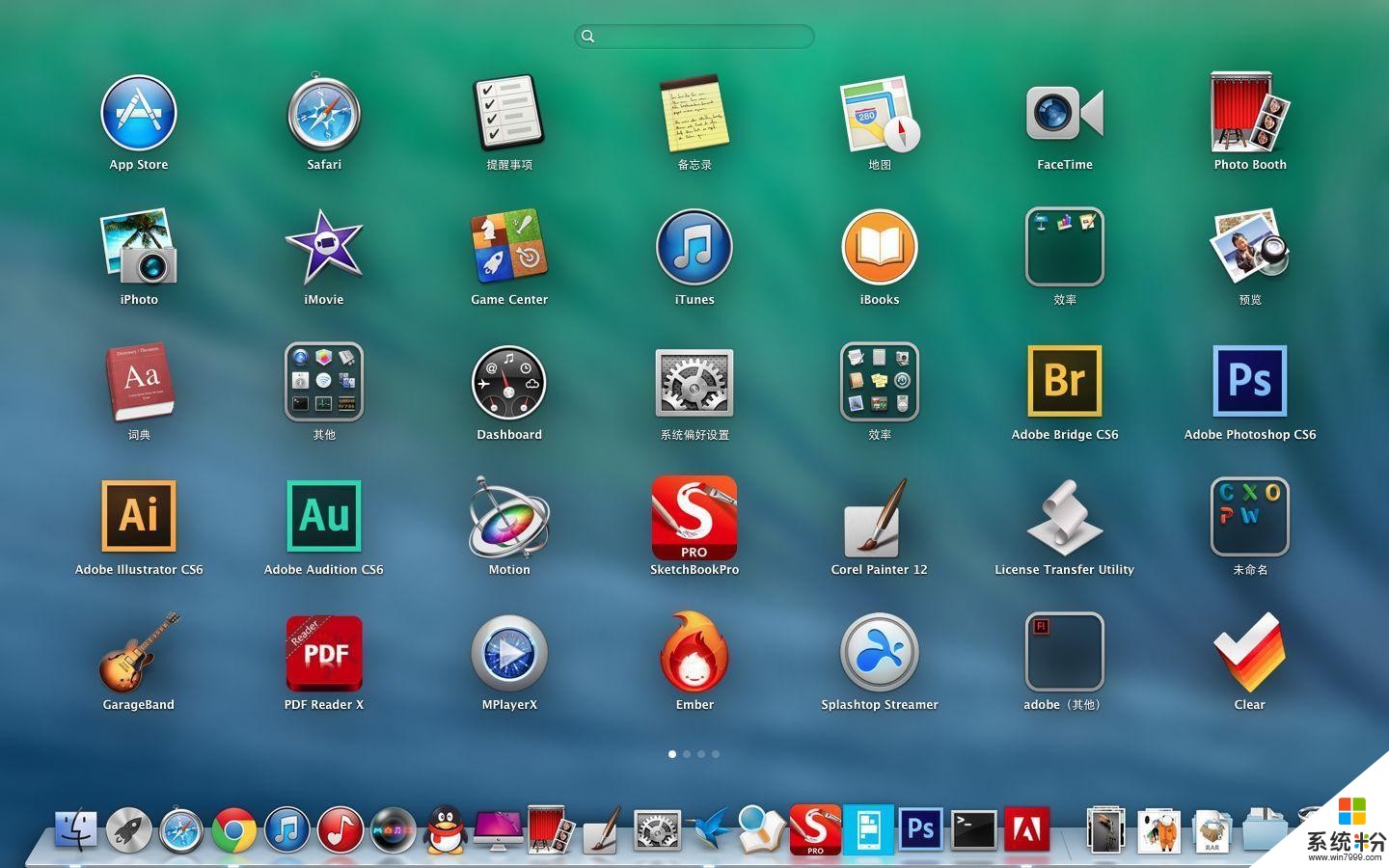Viewport: 1389px width, 868px height.
Task: Launch MPlayerX
Action: pos(509,653)
